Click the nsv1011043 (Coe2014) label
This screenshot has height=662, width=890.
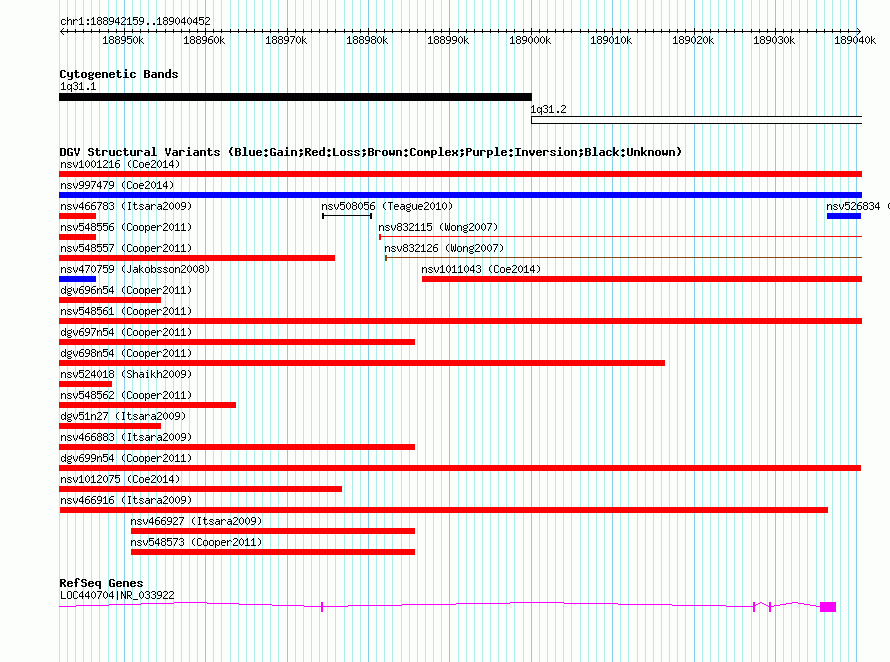(x=481, y=270)
